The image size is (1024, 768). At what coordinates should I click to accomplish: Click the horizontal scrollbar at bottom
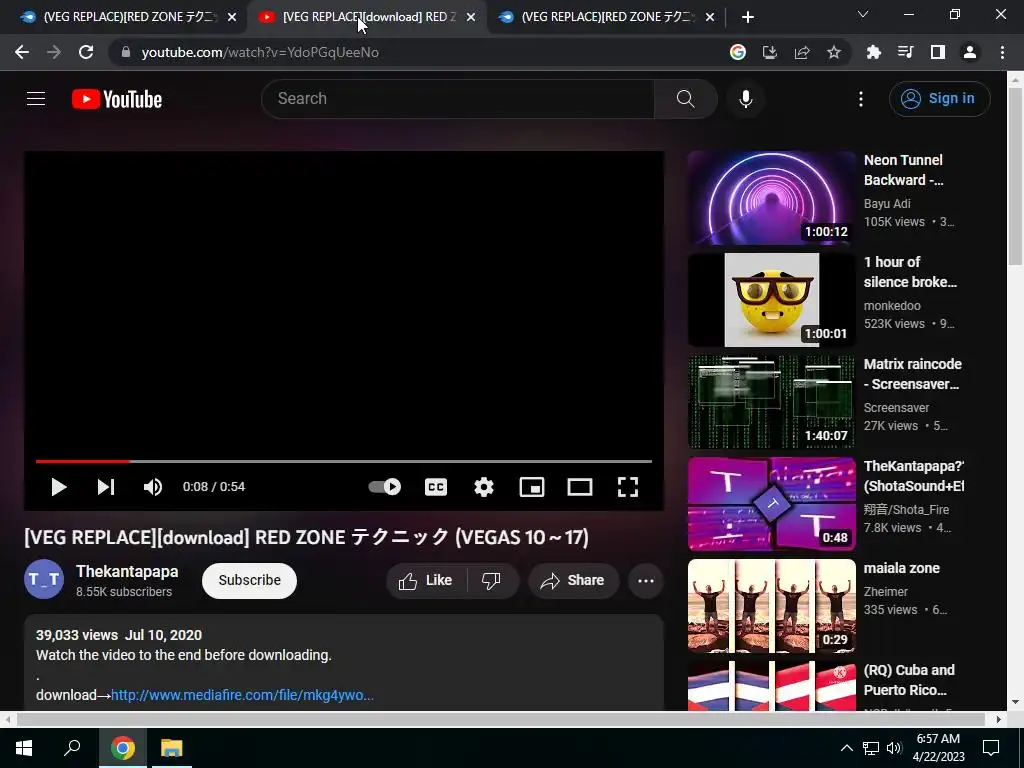502,719
